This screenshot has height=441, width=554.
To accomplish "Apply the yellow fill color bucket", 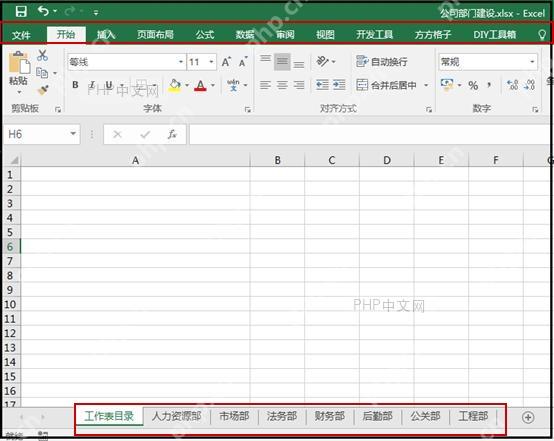I will 175,85.
